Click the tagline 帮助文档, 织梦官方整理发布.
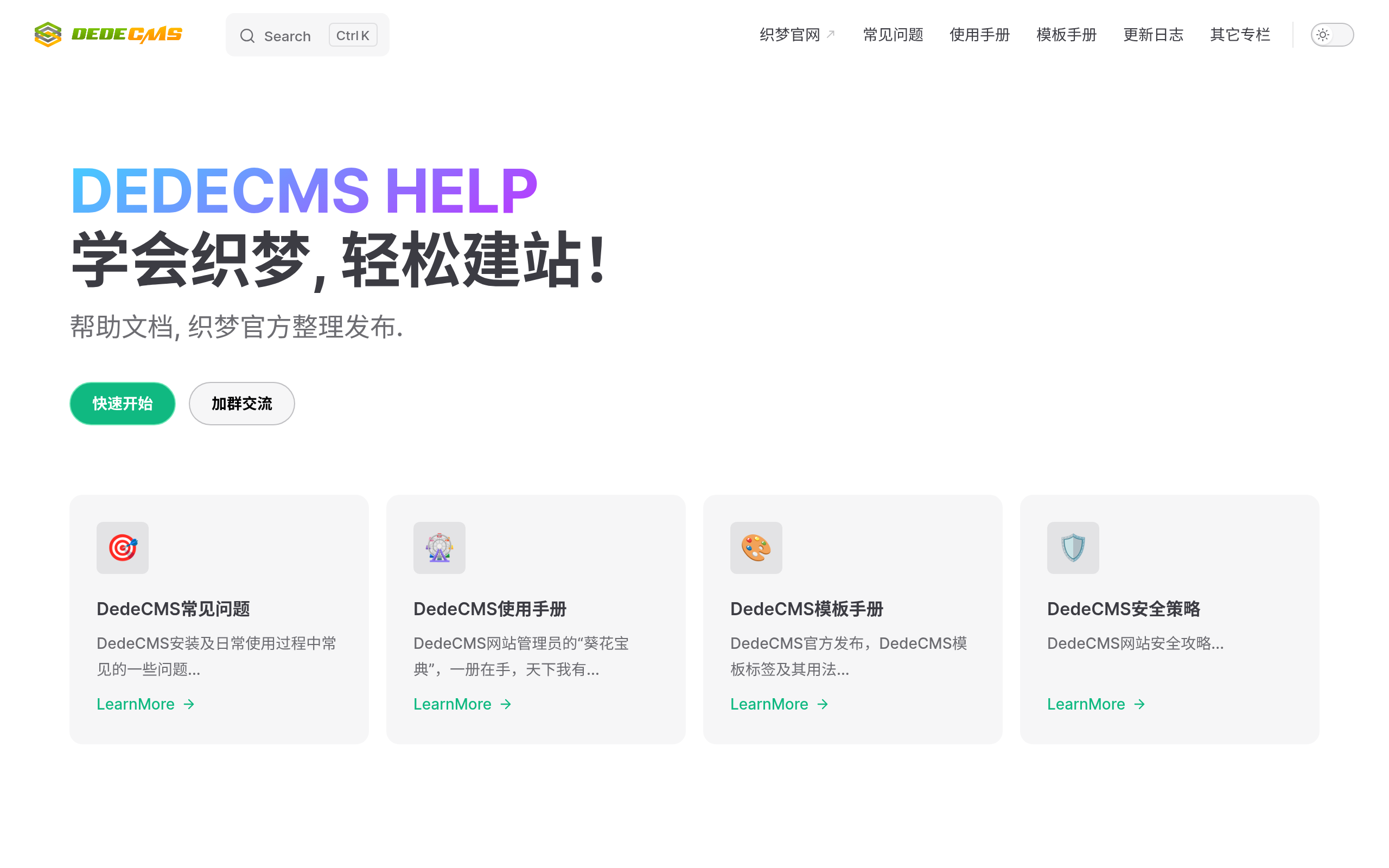 (237, 327)
